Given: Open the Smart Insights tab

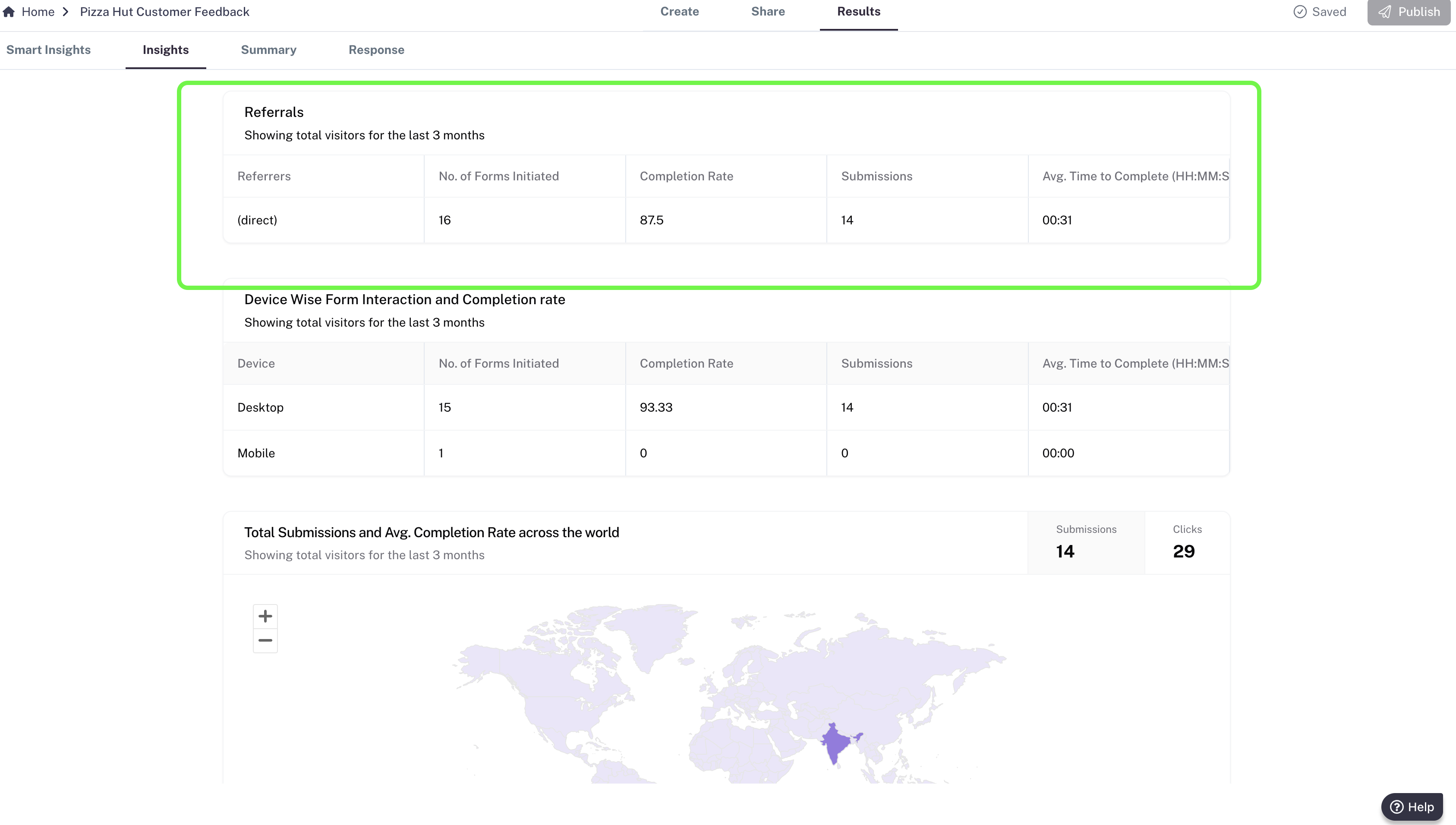Looking at the screenshot, I should pos(48,50).
